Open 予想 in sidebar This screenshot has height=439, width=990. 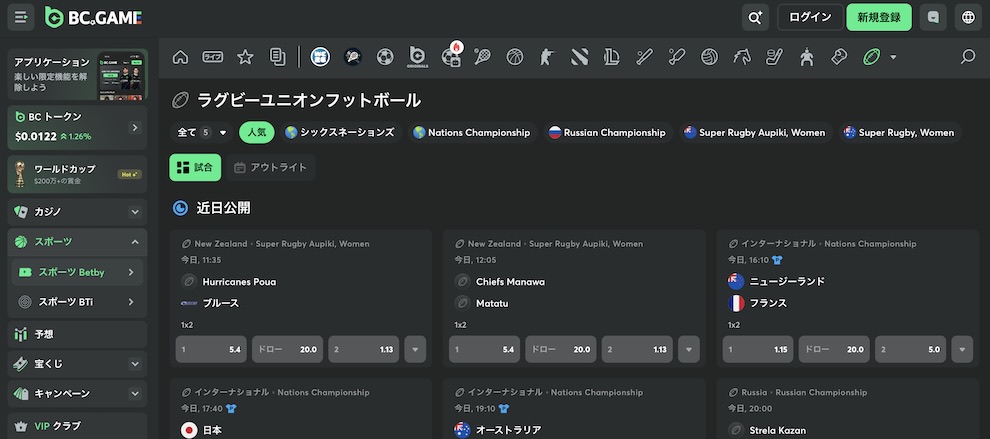pyautogui.click(x=77, y=334)
